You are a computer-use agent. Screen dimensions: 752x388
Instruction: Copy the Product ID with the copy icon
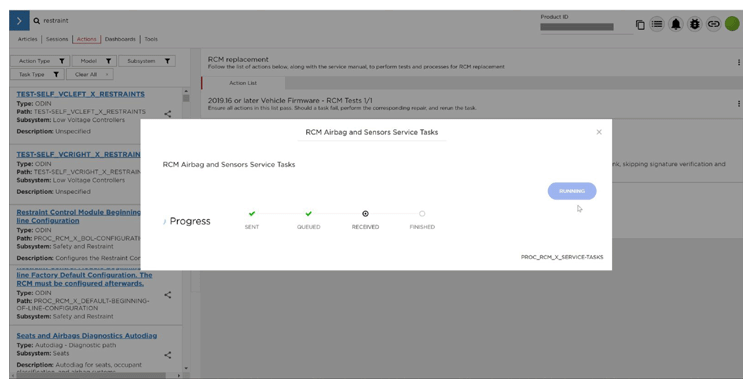tap(640, 24)
